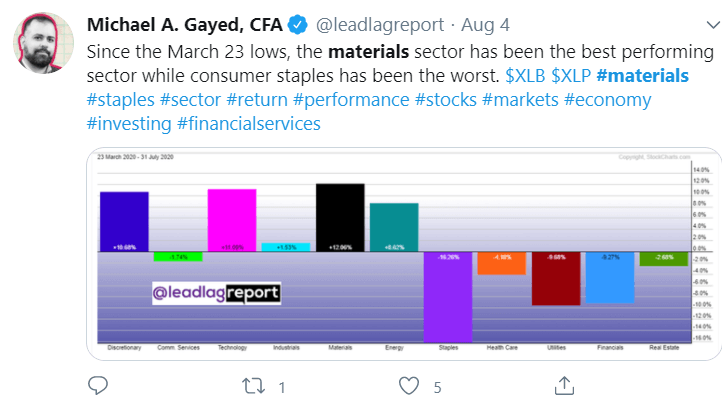This screenshot has width=722, height=402.
Task: Like the tweet with the heart icon
Action: click(x=408, y=385)
